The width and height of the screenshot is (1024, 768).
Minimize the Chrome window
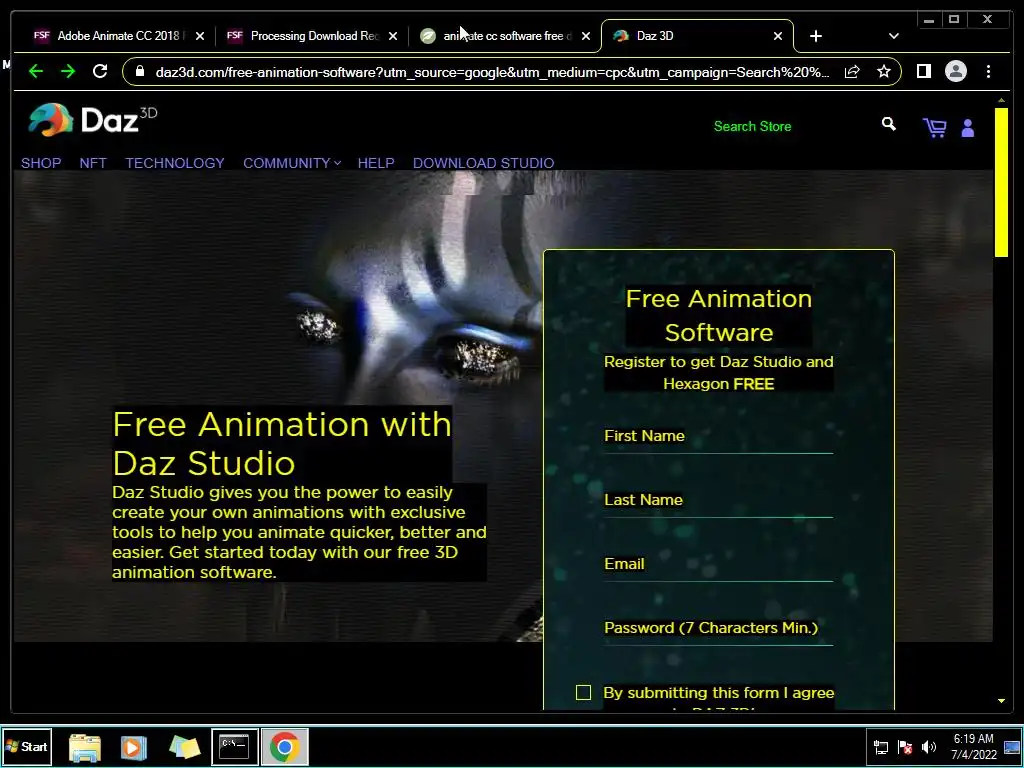point(929,20)
